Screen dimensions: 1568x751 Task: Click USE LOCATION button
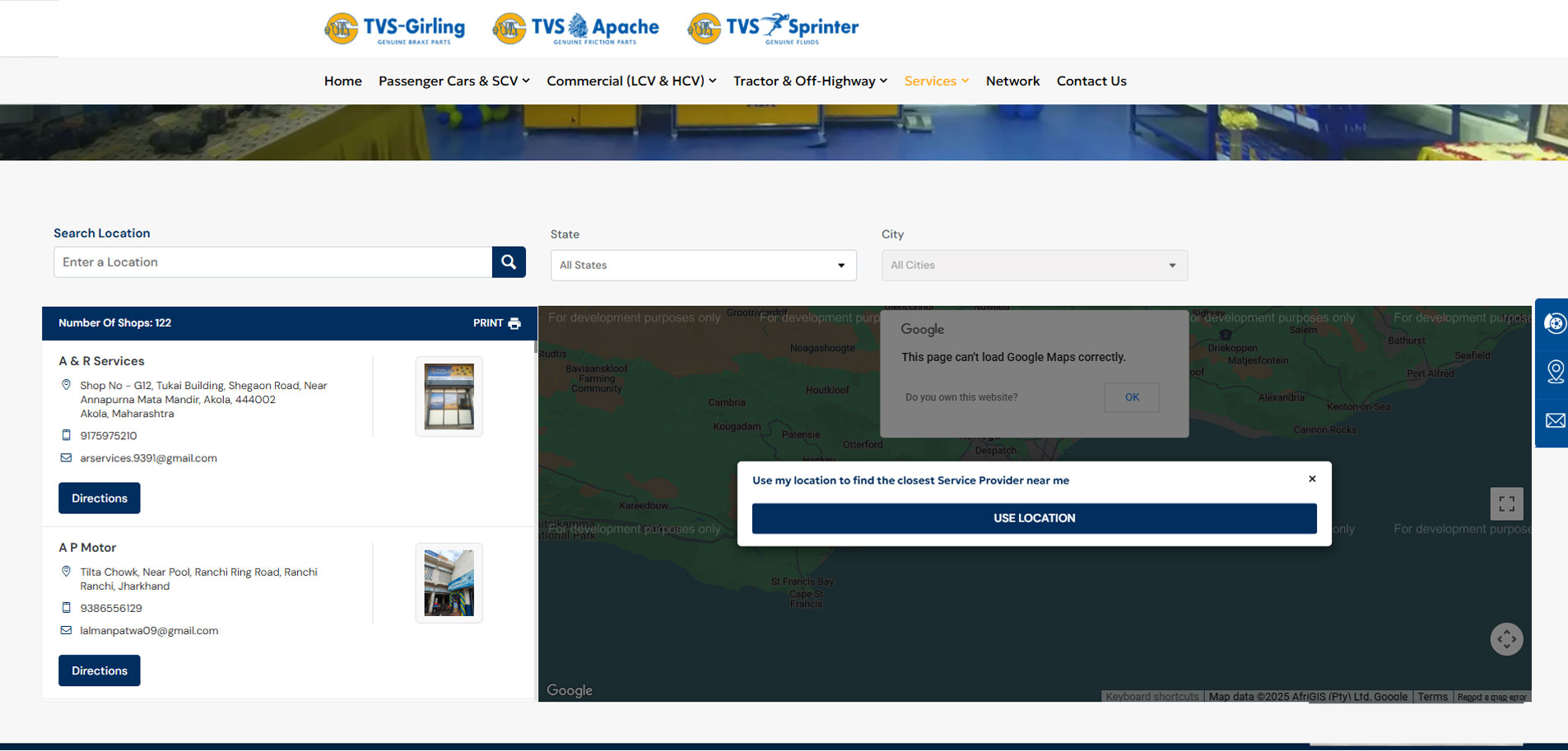[x=1035, y=518]
